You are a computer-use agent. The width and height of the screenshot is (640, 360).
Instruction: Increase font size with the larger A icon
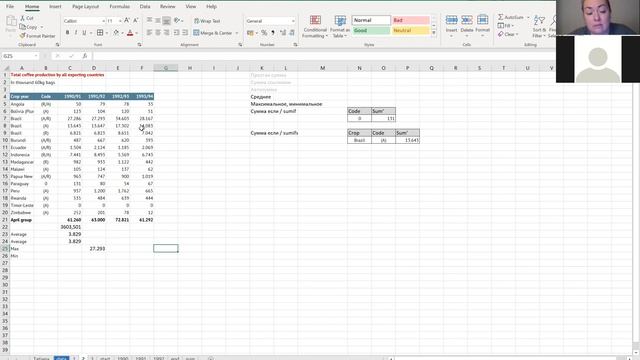click(x=127, y=21)
